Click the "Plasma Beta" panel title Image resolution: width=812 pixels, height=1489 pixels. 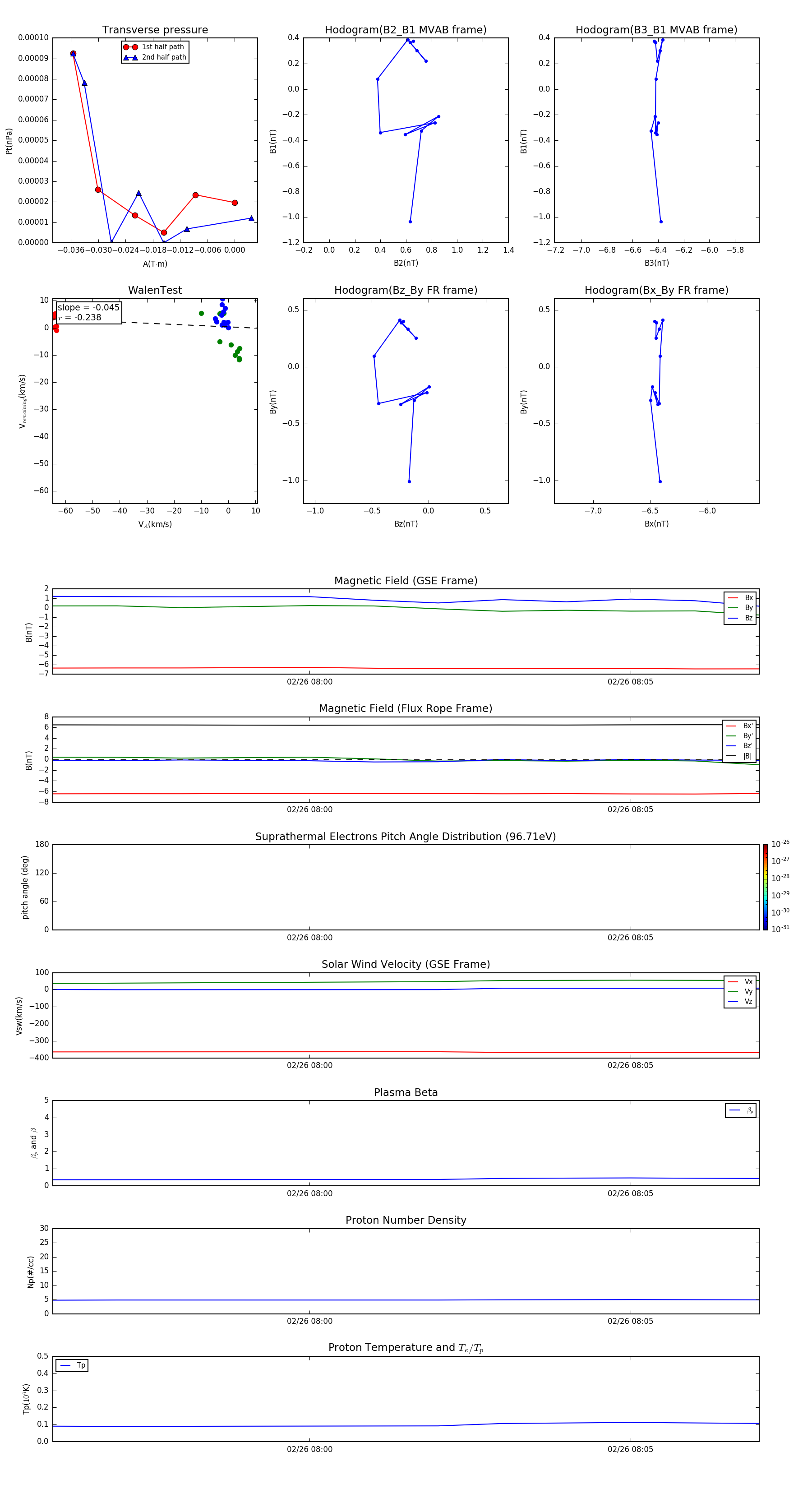tap(406, 1092)
